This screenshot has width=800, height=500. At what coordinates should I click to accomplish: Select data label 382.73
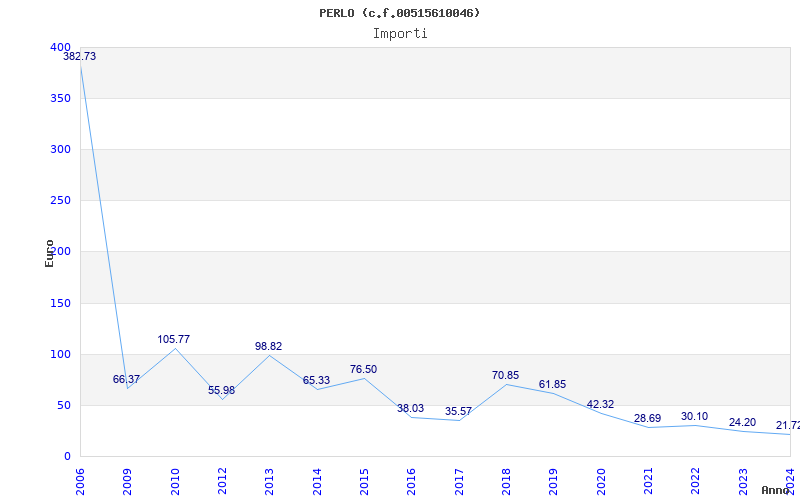[x=80, y=57]
